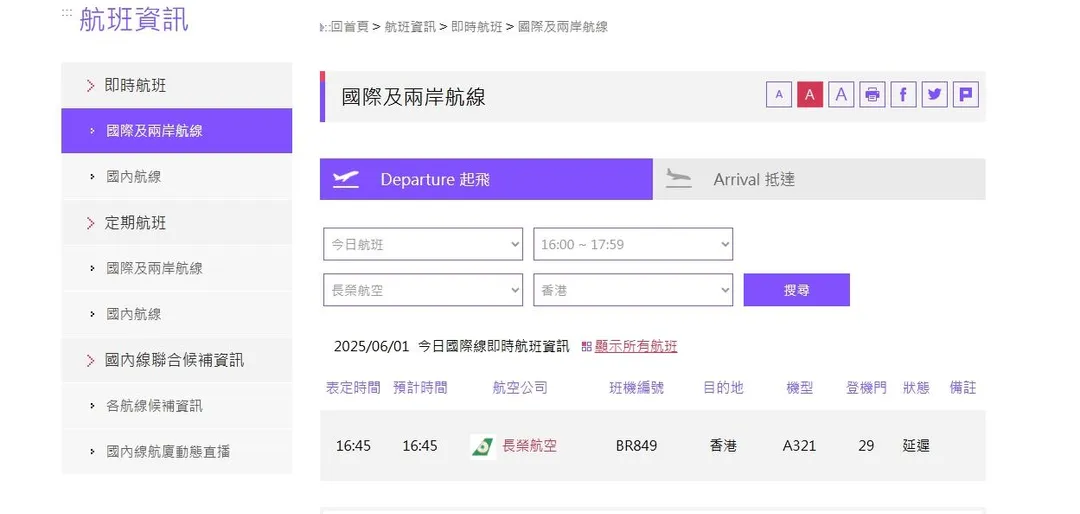Click the 表定時間 column header

(x=353, y=388)
